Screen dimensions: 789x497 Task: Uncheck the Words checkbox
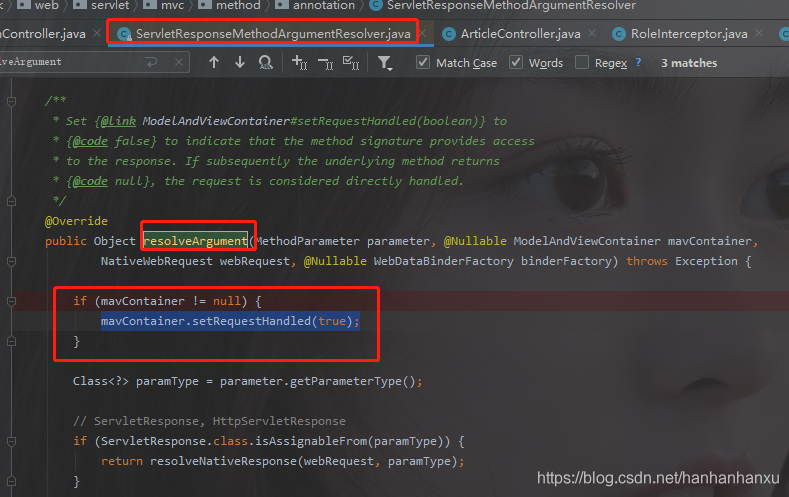click(x=516, y=63)
